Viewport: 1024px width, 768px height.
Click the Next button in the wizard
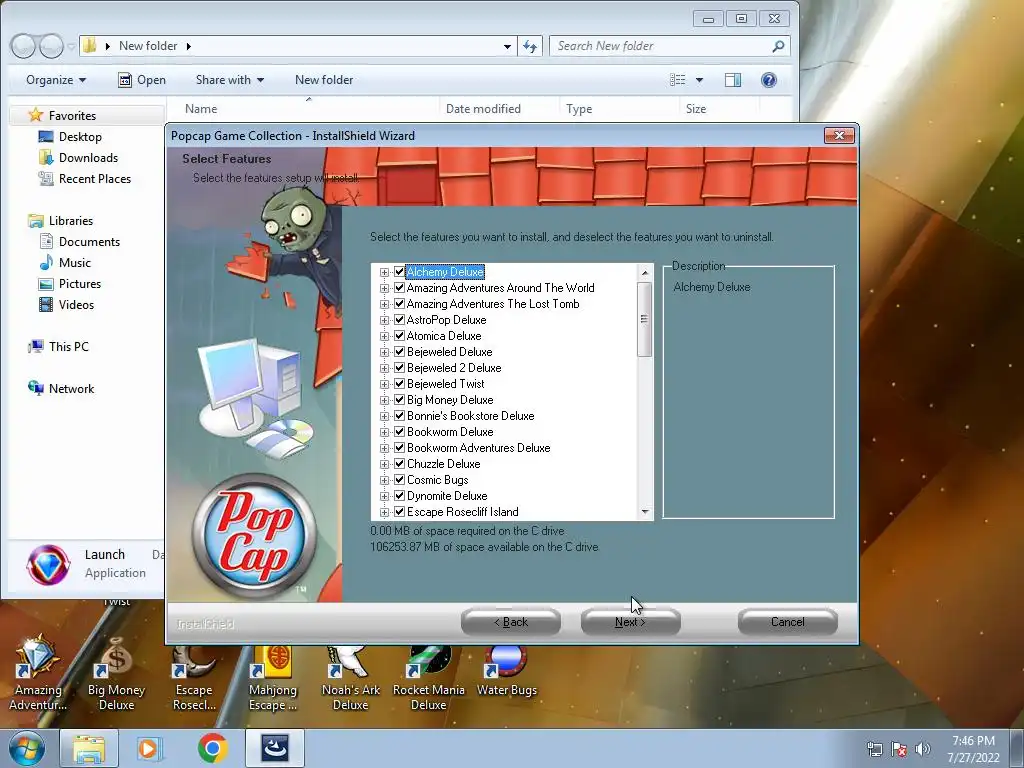coord(630,622)
